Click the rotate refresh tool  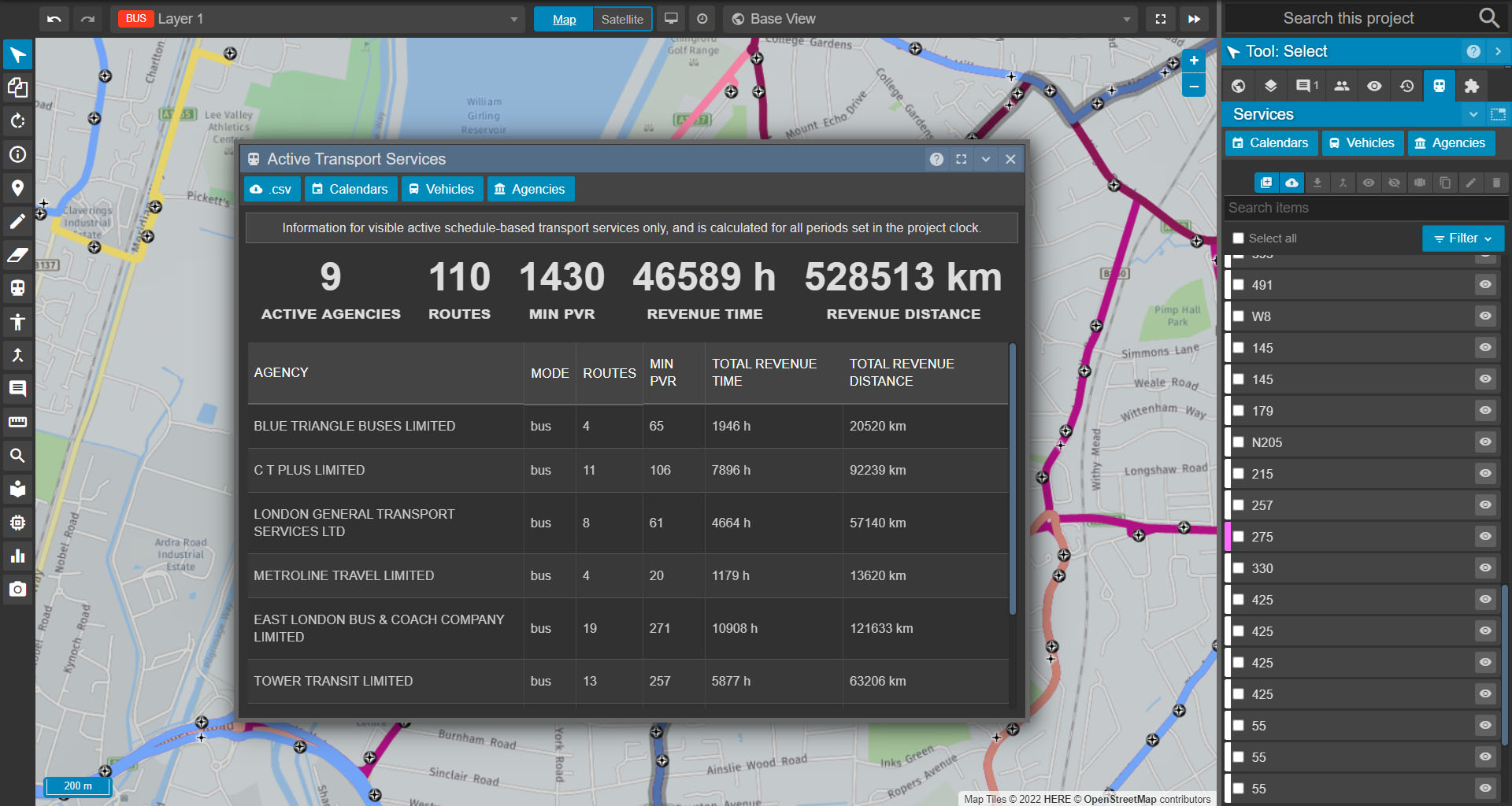point(17,121)
